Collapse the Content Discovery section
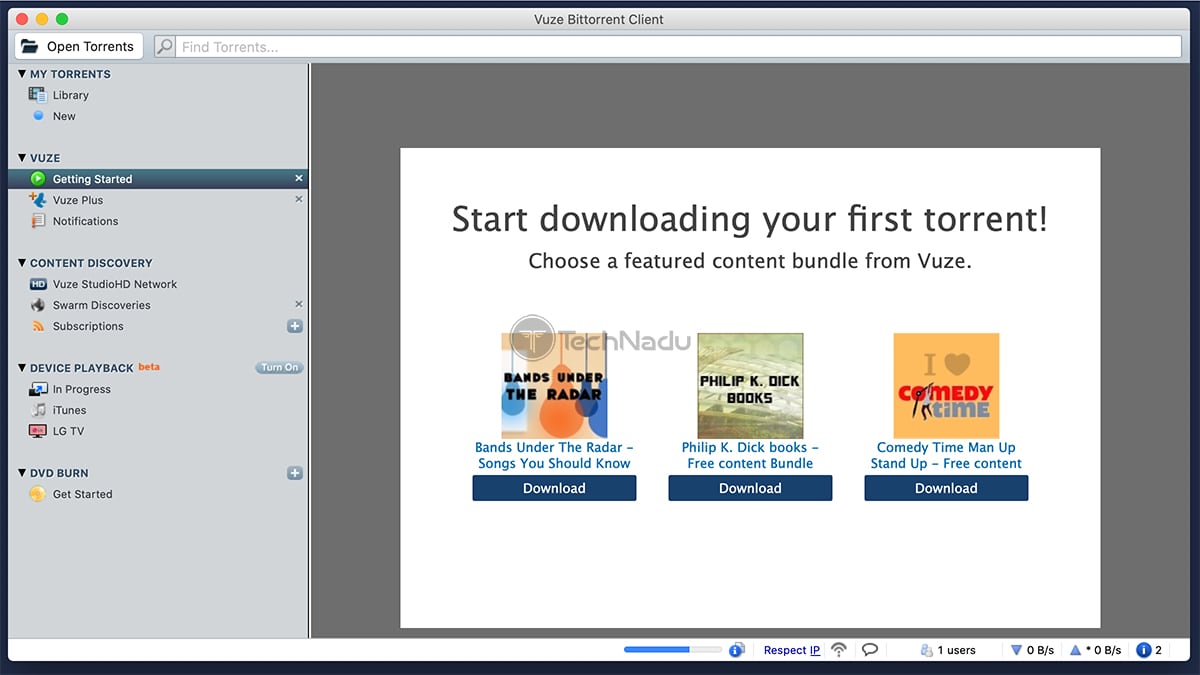This screenshot has height=675, width=1200. point(22,263)
